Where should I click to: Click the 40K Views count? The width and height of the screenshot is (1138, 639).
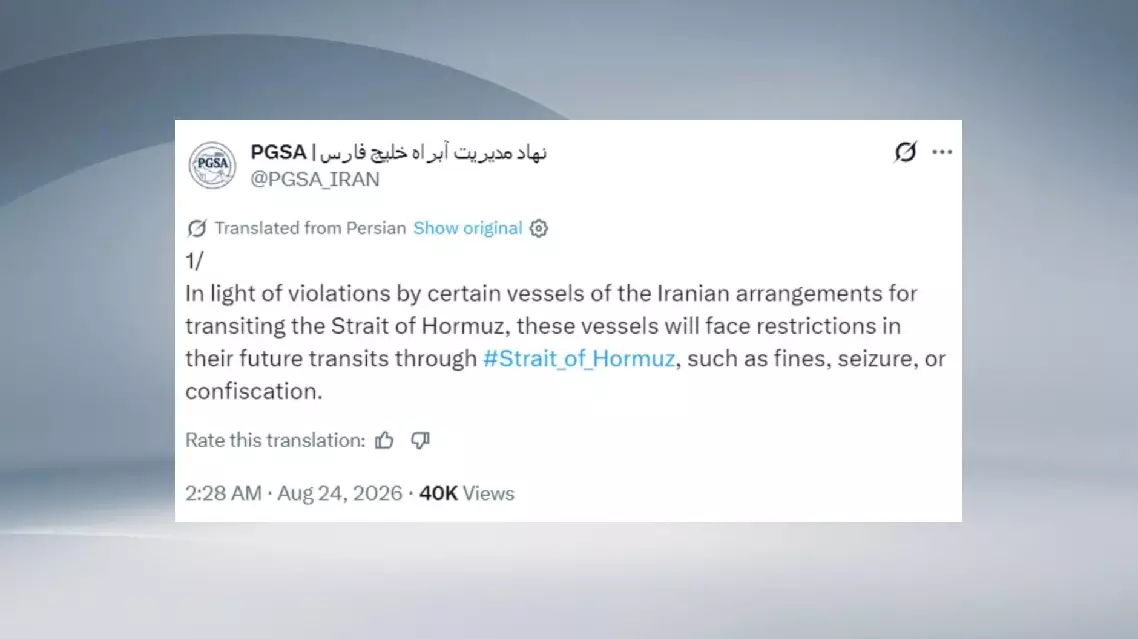coord(467,493)
